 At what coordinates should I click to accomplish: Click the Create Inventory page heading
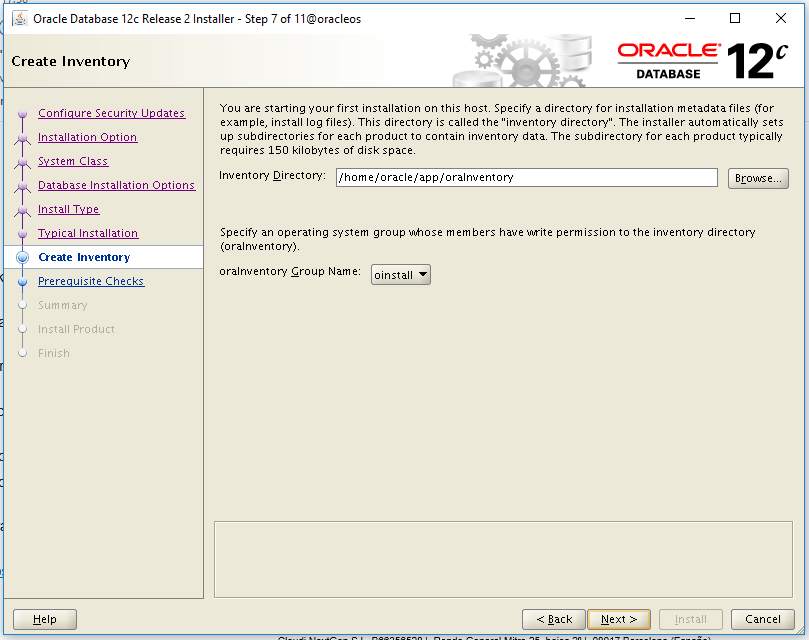point(71,61)
